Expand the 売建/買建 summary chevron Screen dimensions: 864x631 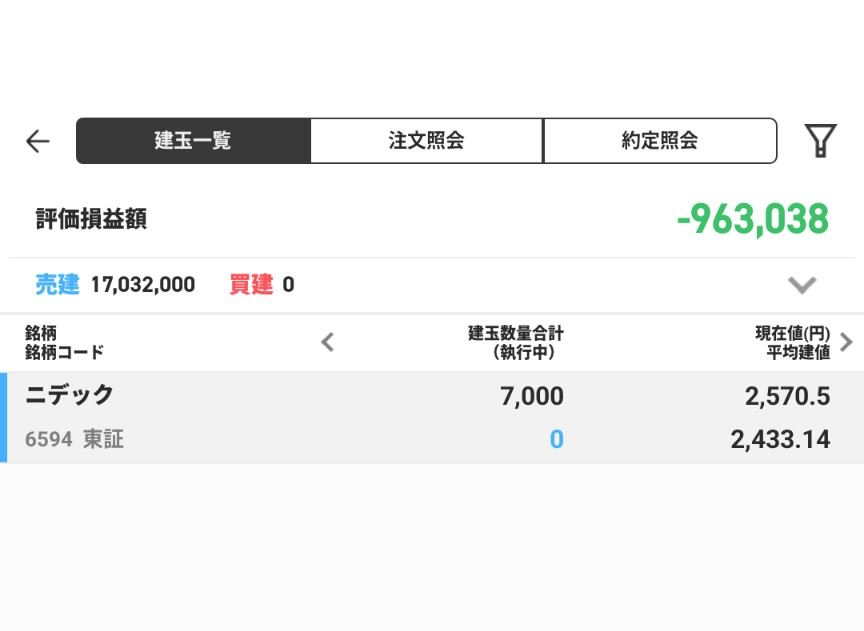click(802, 285)
